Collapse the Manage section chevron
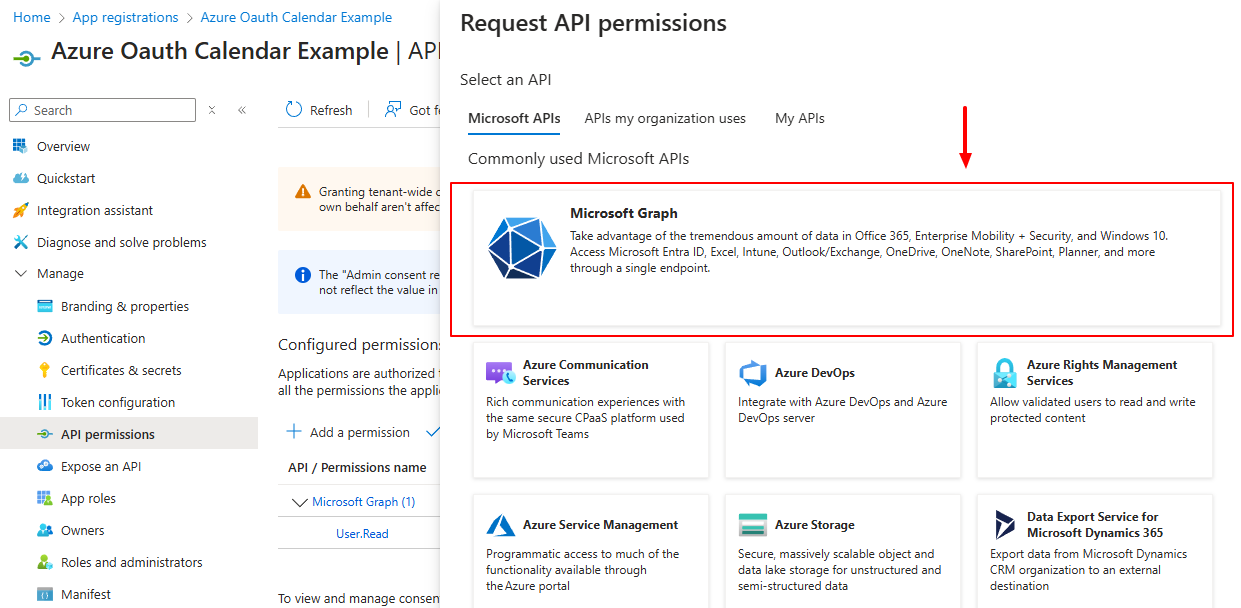The height and width of the screenshot is (608, 1241). coord(20,274)
